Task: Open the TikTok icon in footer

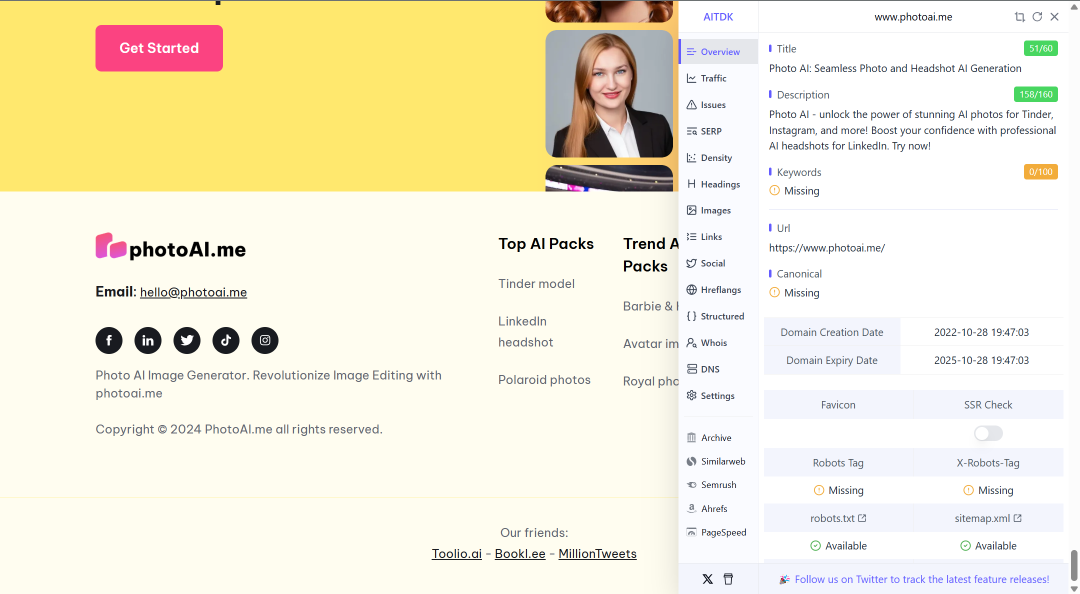Action: click(x=226, y=340)
